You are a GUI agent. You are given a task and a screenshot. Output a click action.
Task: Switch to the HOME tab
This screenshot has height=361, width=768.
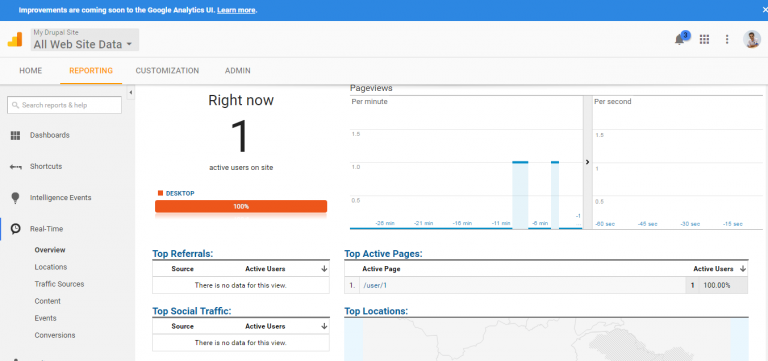click(30, 71)
